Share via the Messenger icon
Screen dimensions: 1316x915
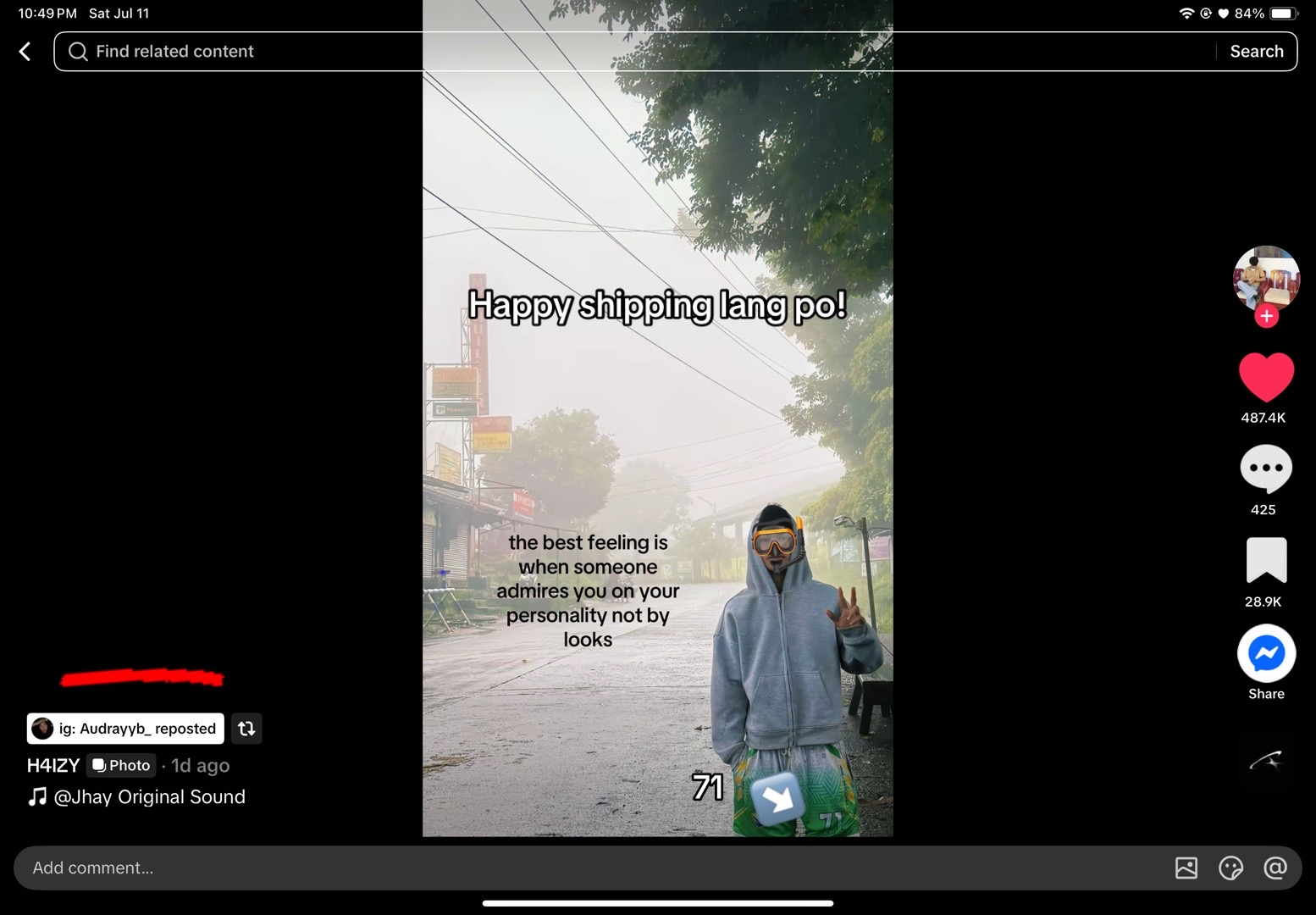click(x=1266, y=653)
